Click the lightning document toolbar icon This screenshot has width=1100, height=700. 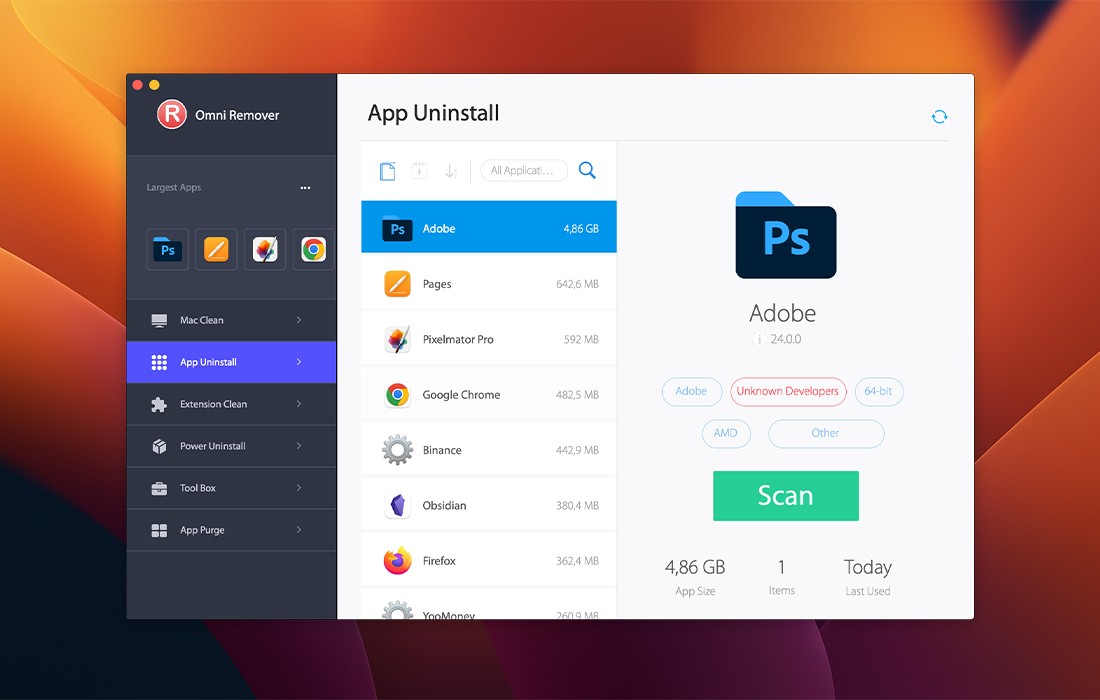[x=420, y=170]
